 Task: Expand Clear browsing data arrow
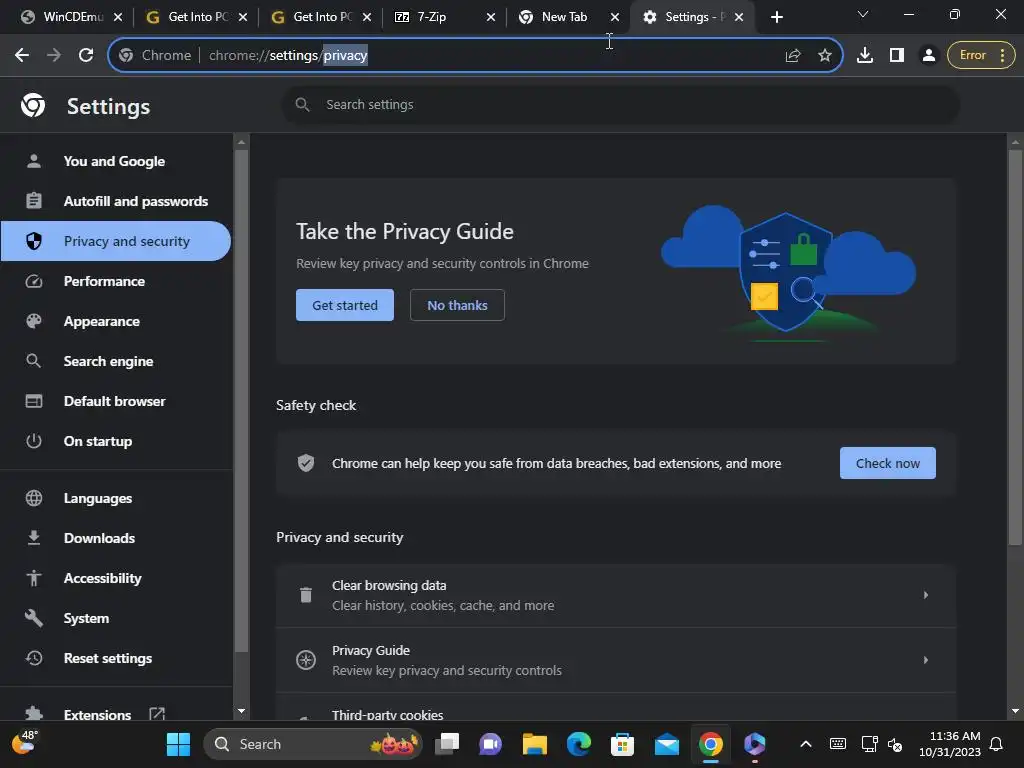(x=925, y=595)
